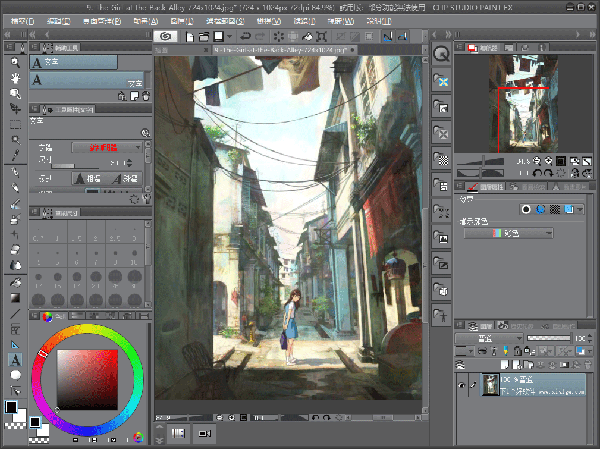This screenshot has width=600, height=449.
Task: Open the Layer menu with (L) shortcut
Action: pyautogui.click(x=182, y=21)
